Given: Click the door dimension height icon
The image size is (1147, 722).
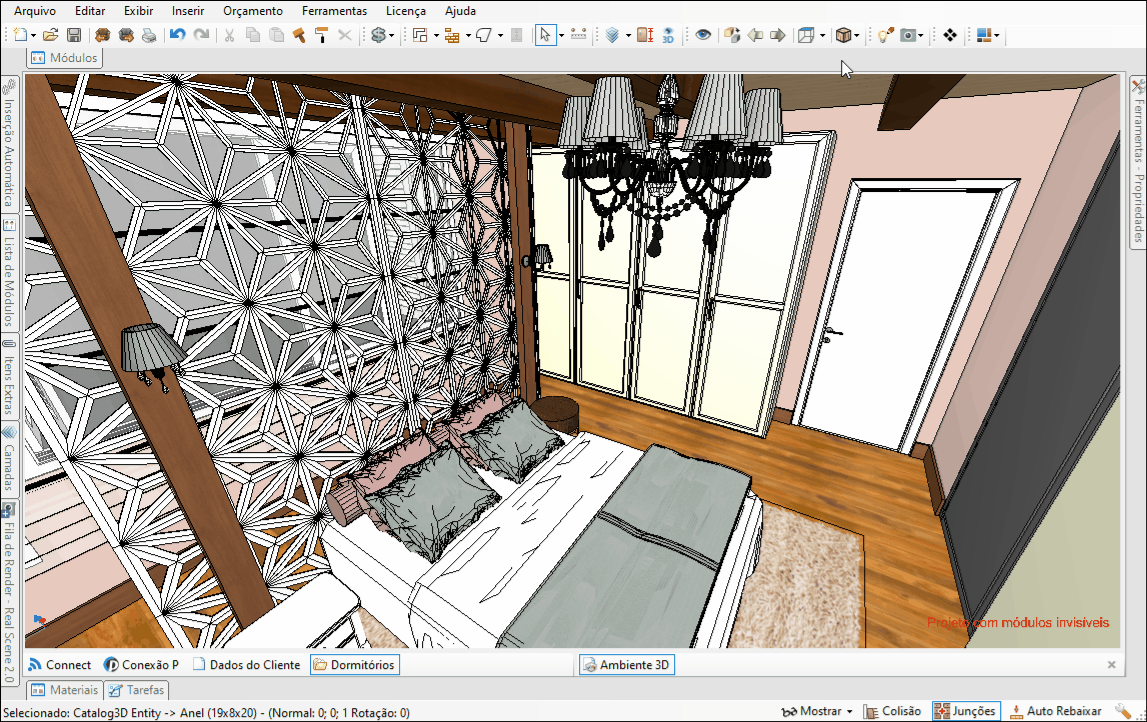Looking at the screenshot, I should click(x=644, y=35).
